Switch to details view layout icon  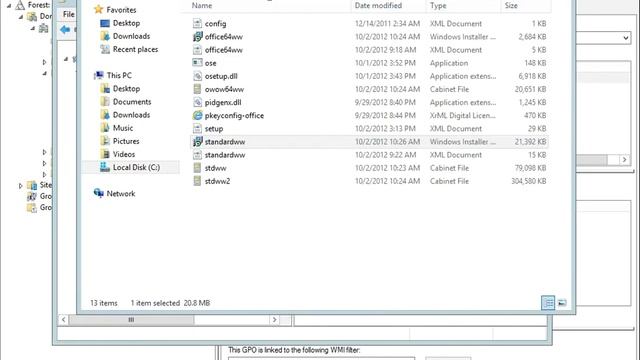click(x=548, y=303)
